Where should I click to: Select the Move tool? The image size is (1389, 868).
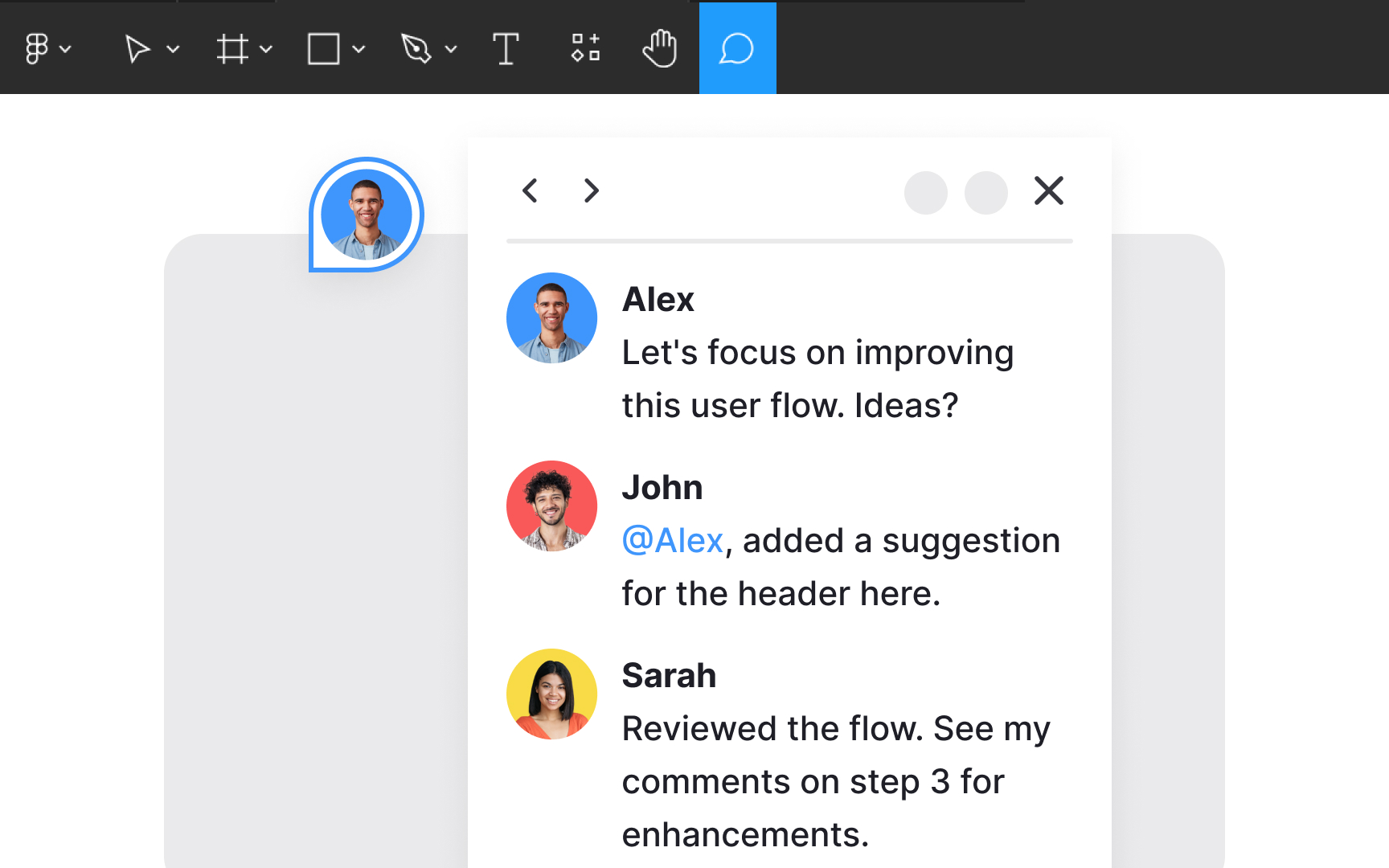(x=137, y=48)
